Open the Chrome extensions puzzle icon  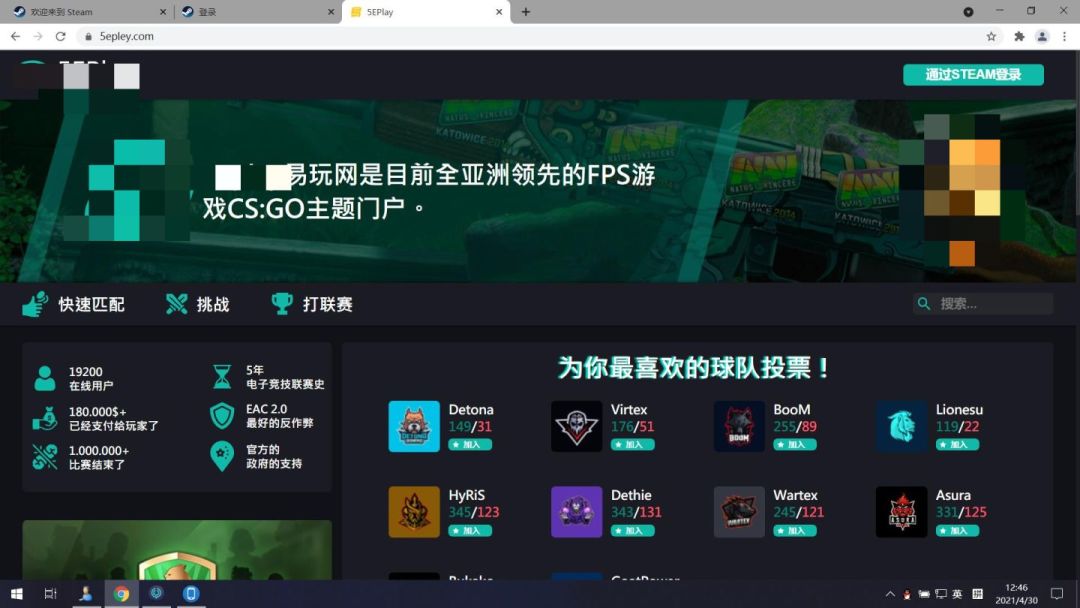[1019, 36]
